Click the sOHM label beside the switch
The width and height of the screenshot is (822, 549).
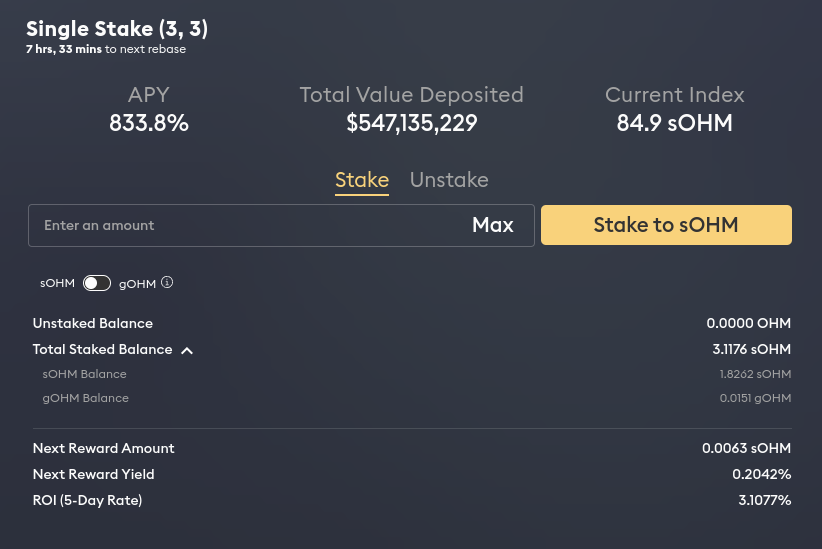pyautogui.click(x=58, y=283)
